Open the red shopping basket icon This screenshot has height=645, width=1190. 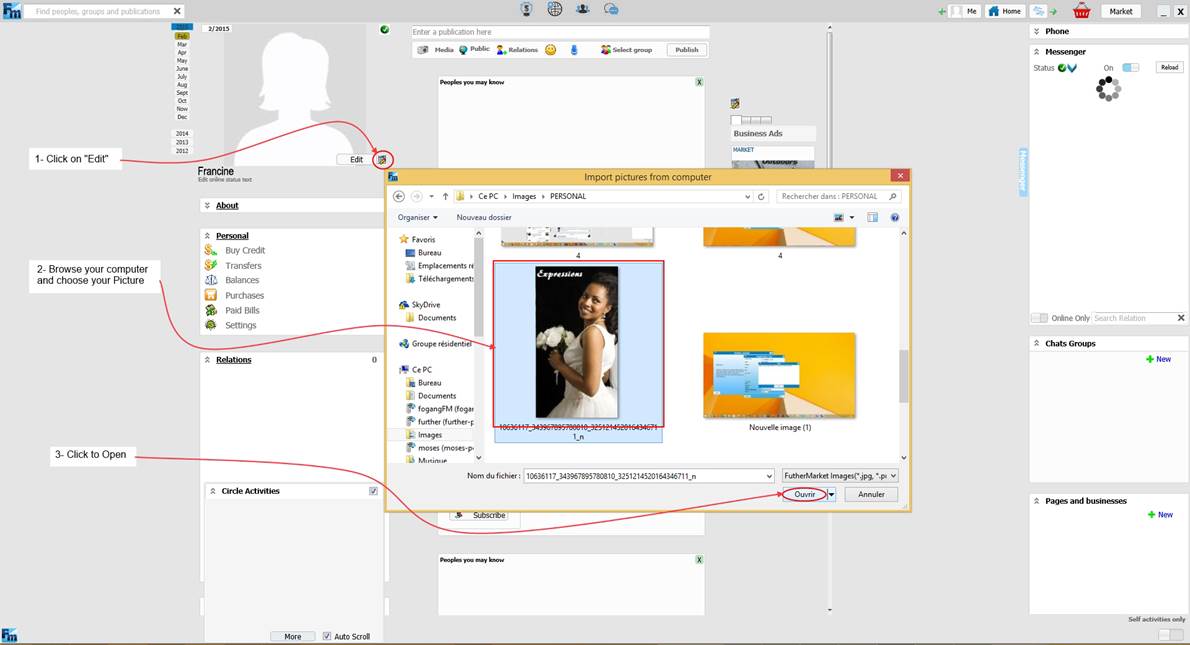click(1081, 11)
